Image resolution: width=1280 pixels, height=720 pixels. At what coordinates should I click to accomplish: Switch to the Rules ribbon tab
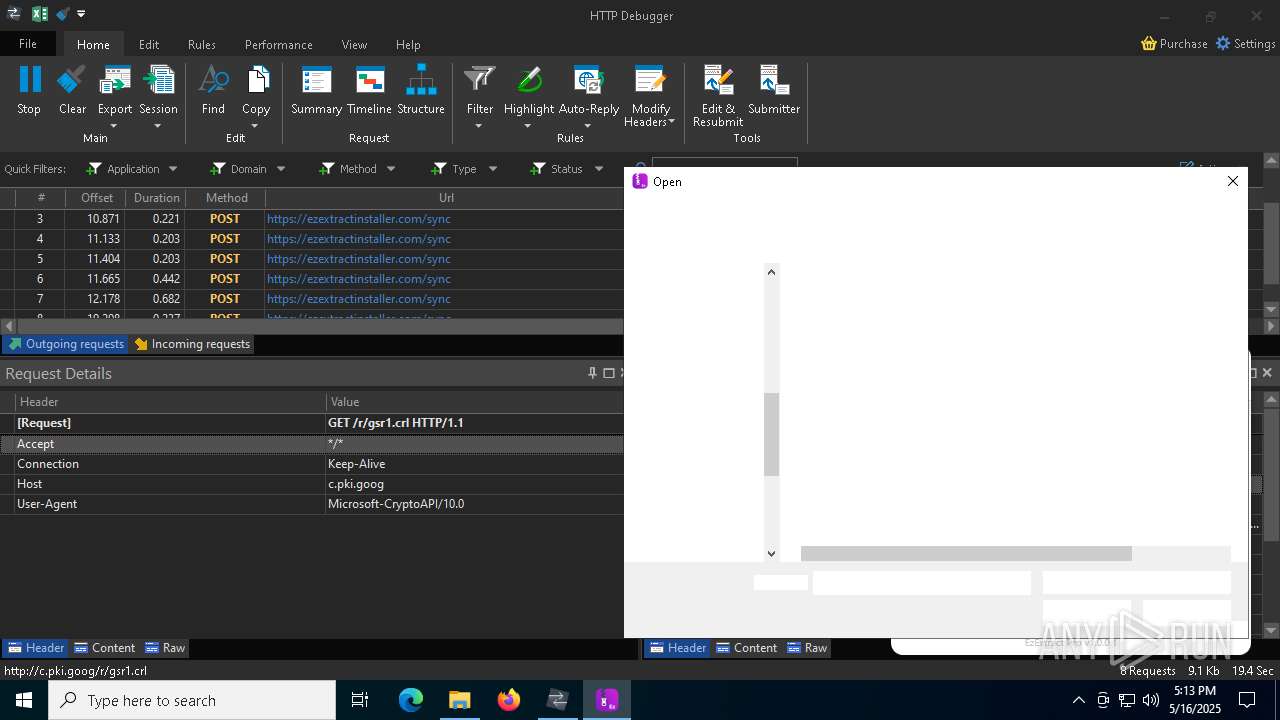(x=202, y=44)
